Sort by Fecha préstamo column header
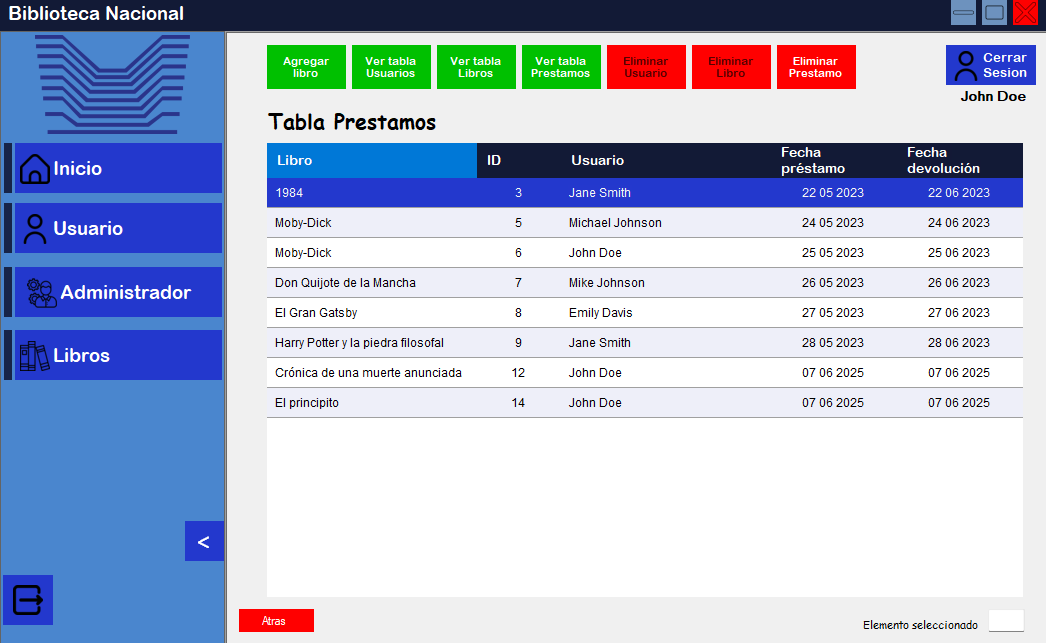The image size is (1046, 643). point(834,160)
